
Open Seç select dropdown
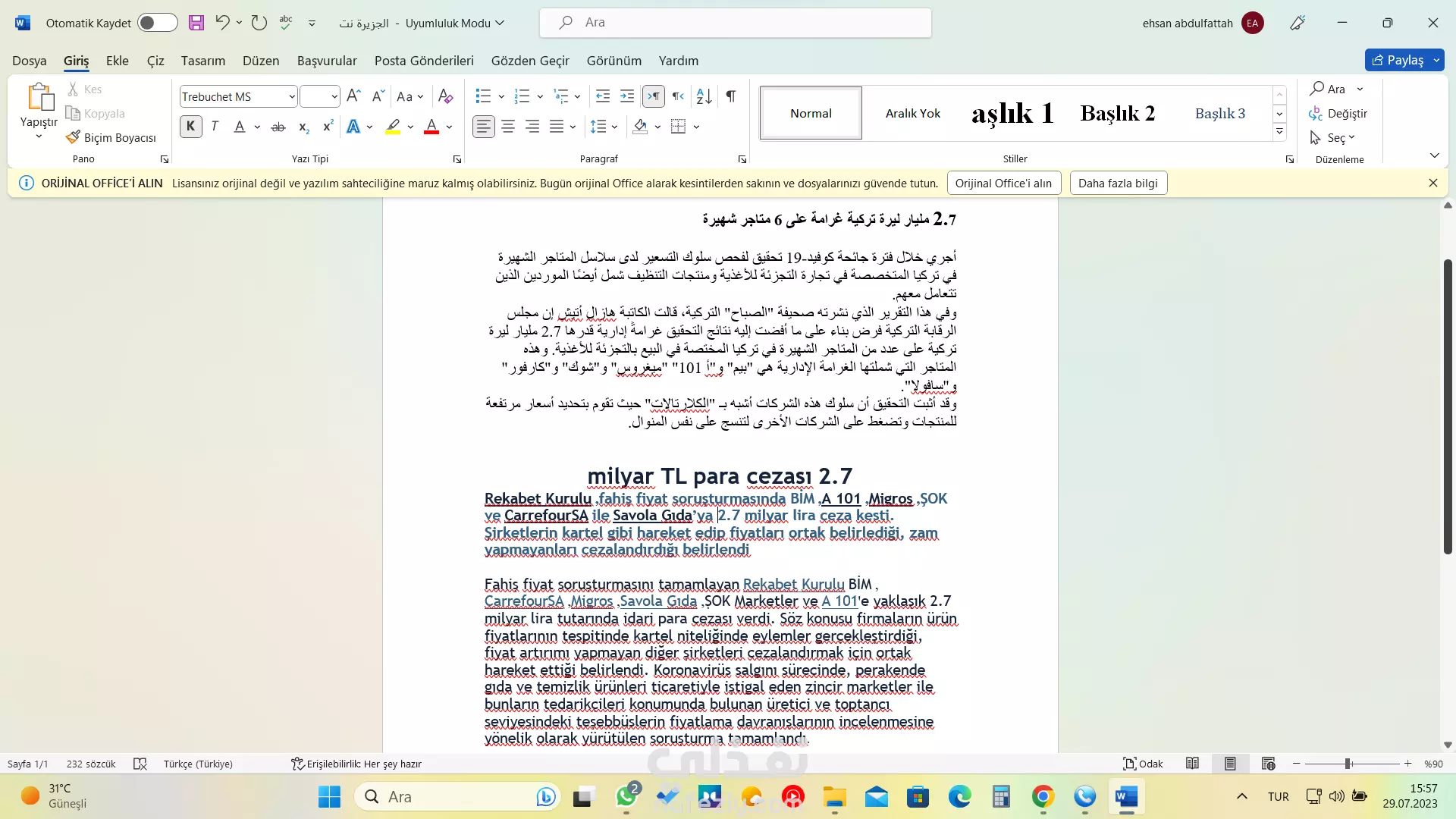tap(1332, 138)
